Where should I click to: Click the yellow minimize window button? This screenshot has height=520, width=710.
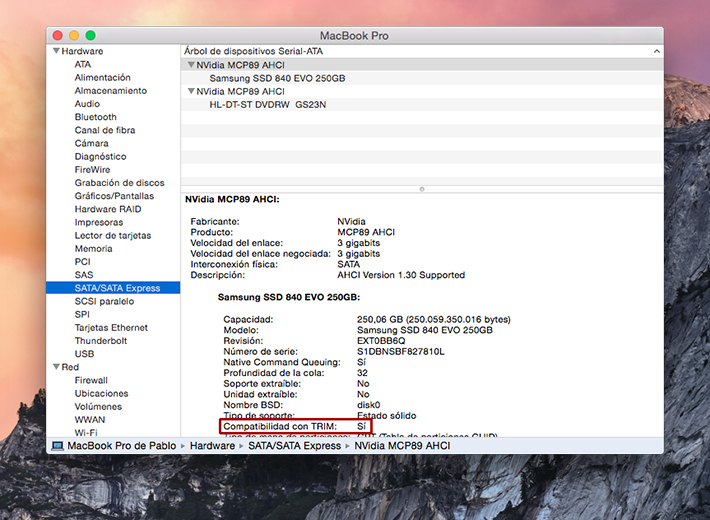point(74,35)
